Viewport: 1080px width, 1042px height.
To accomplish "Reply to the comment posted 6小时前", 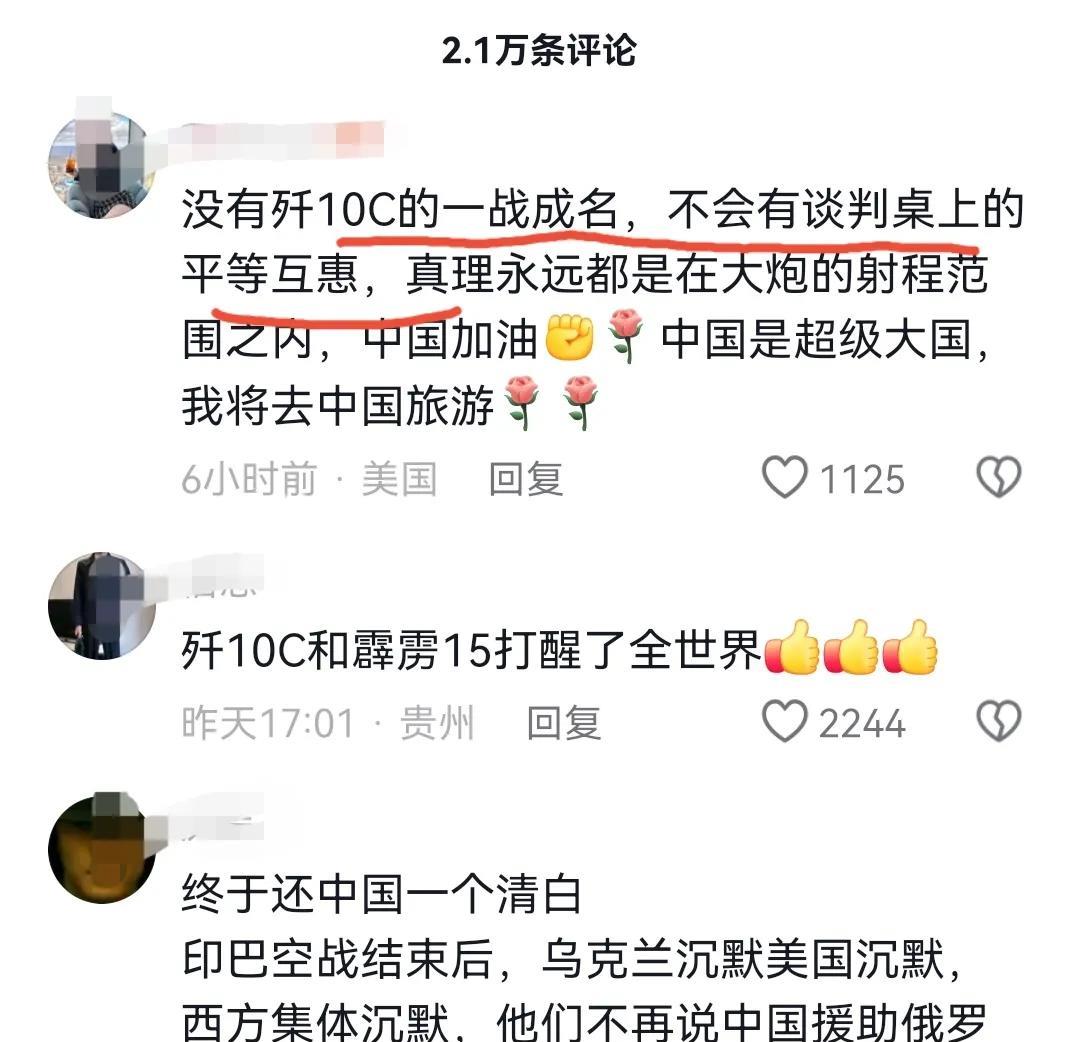I will click(526, 479).
